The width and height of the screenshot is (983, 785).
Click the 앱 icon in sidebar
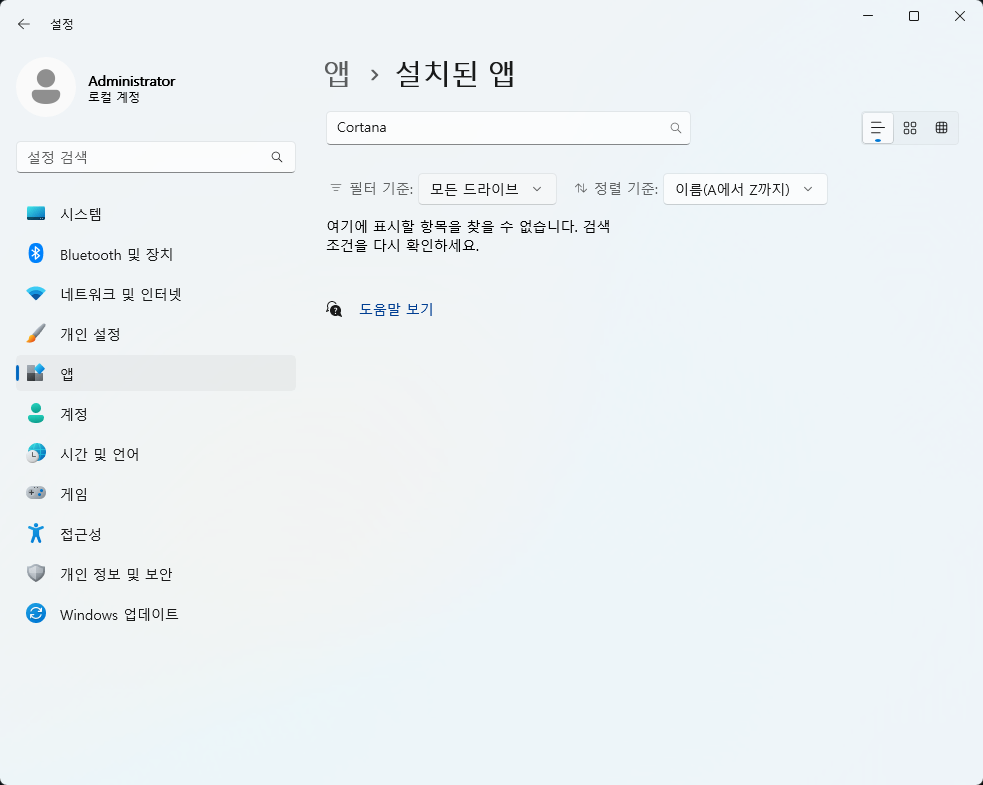click(36, 373)
